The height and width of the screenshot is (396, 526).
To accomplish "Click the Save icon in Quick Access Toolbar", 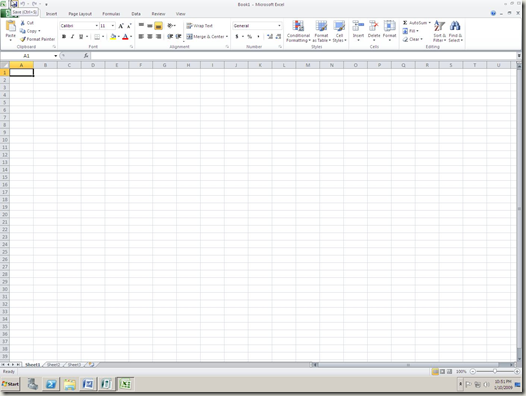I will tap(14, 4).
